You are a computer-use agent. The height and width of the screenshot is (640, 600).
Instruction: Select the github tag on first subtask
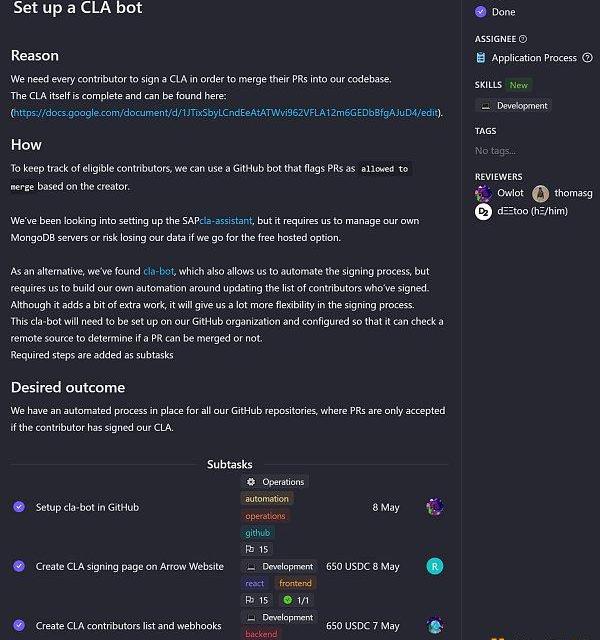(257, 533)
